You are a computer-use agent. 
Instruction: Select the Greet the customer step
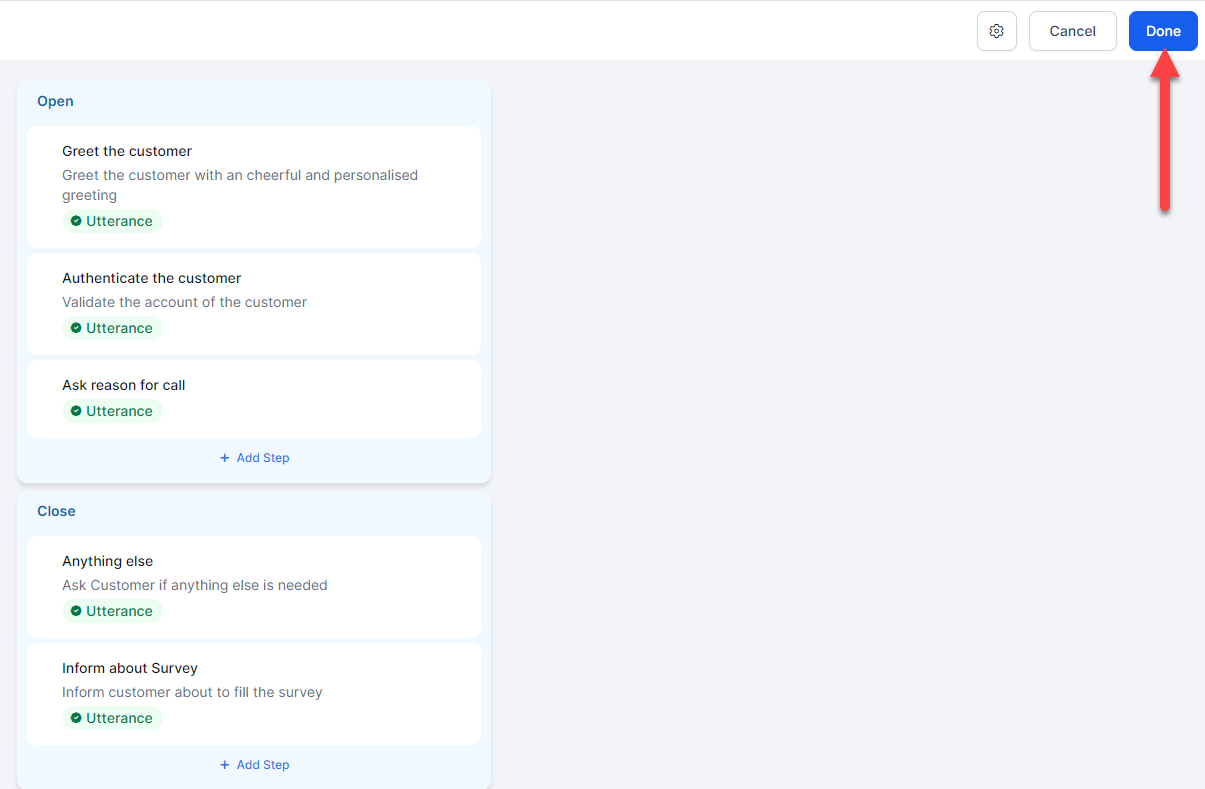[x=127, y=151]
